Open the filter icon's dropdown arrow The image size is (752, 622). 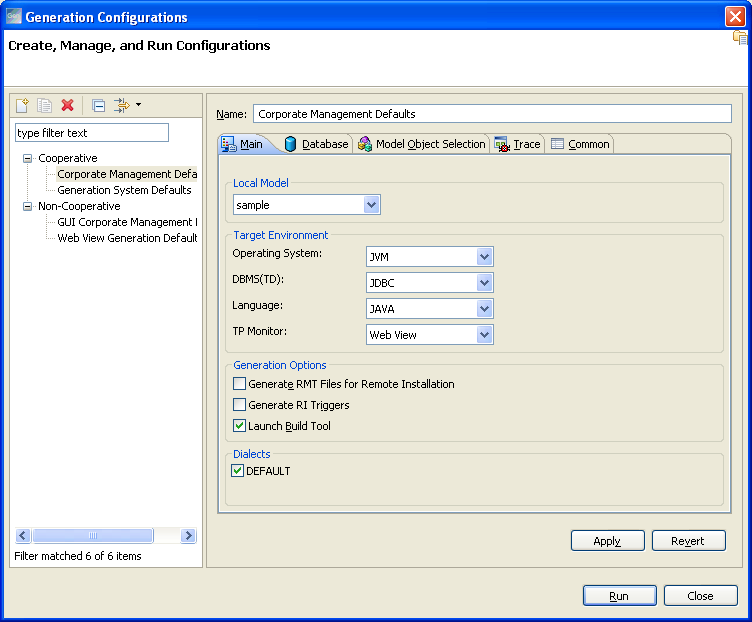click(x=139, y=105)
